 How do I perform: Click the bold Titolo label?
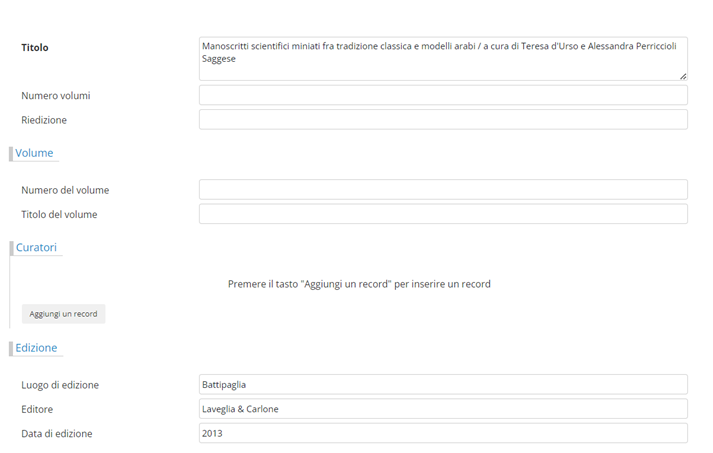[35, 47]
